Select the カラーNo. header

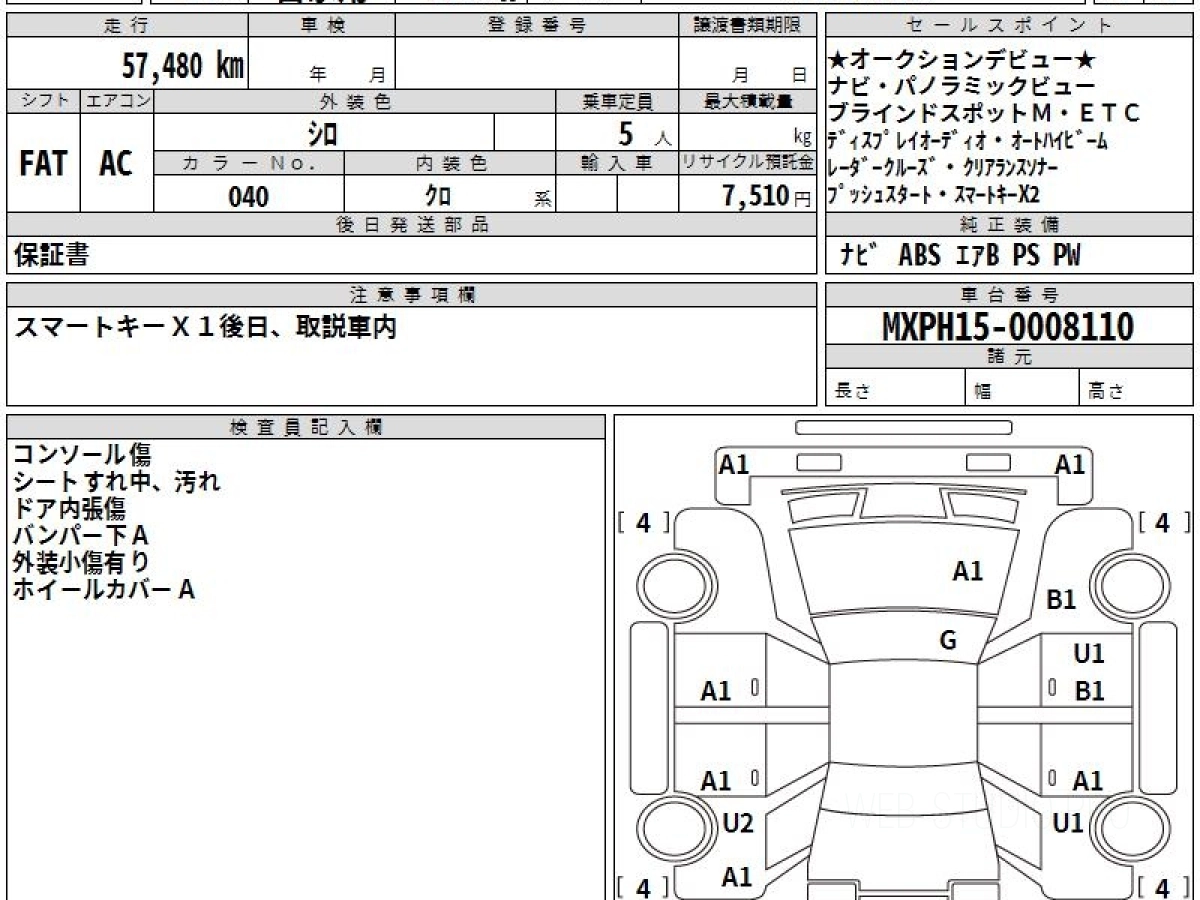point(249,163)
